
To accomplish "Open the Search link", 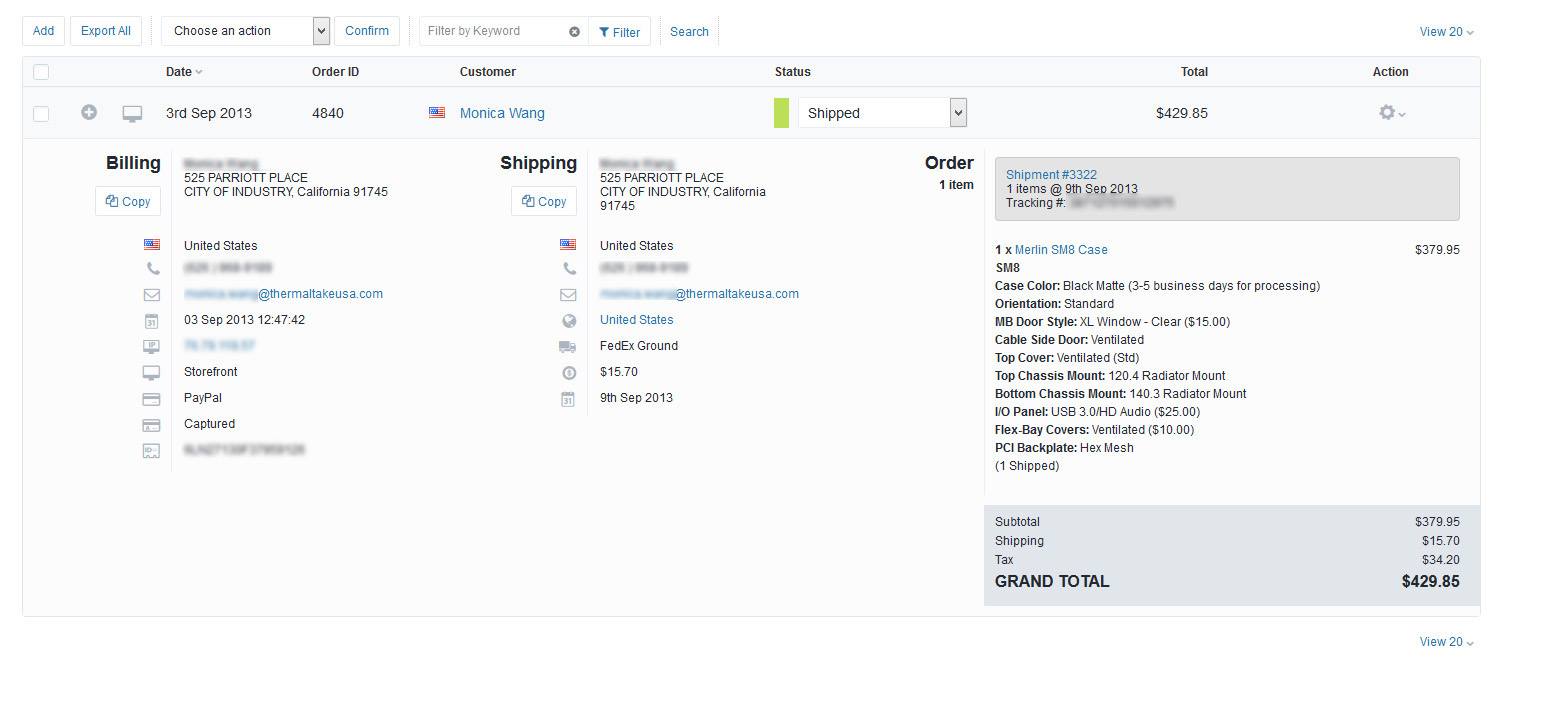I will coord(689,32).
